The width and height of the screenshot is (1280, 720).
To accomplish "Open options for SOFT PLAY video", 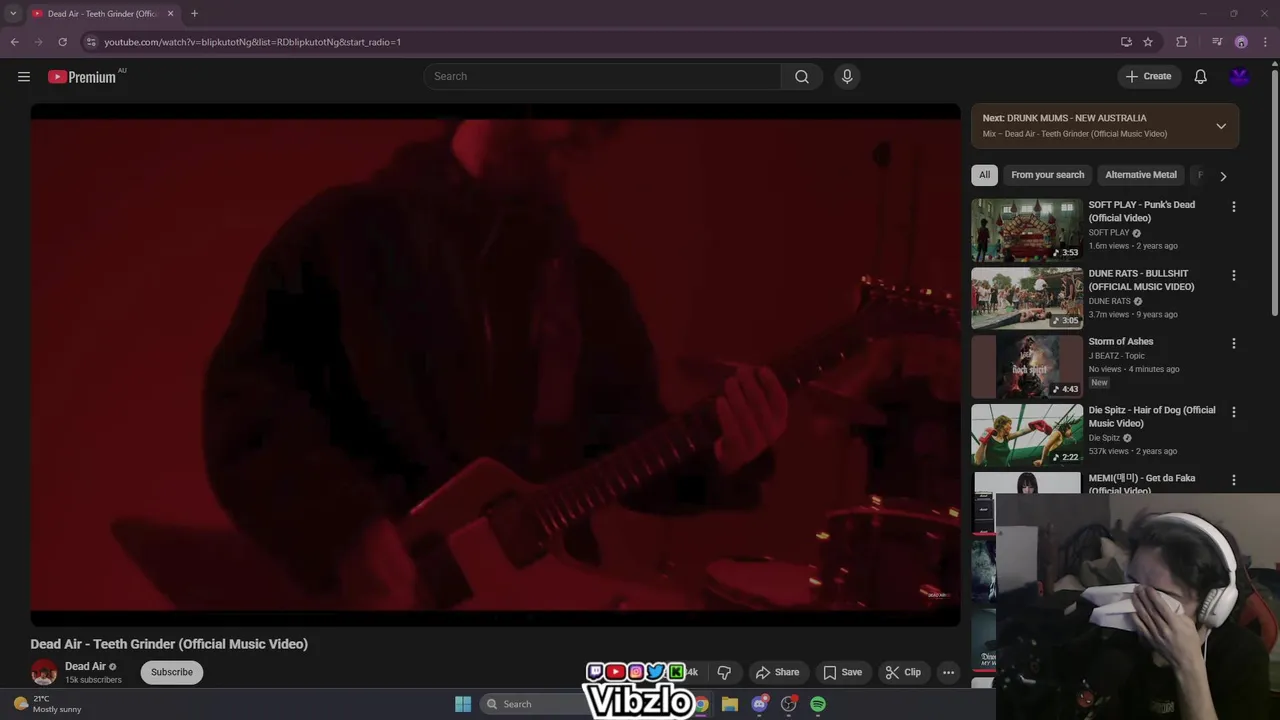I will point(1233,207).
